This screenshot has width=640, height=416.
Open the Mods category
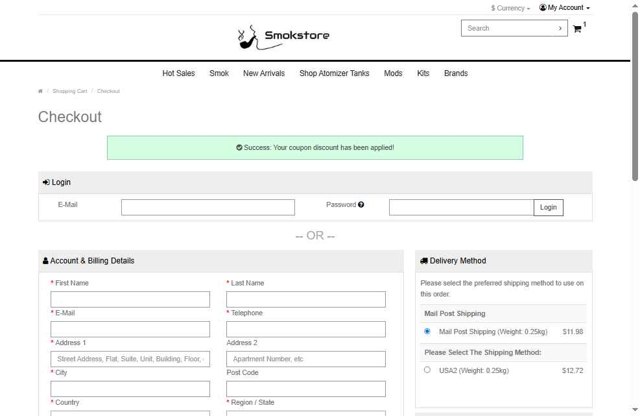coord(393,73)
